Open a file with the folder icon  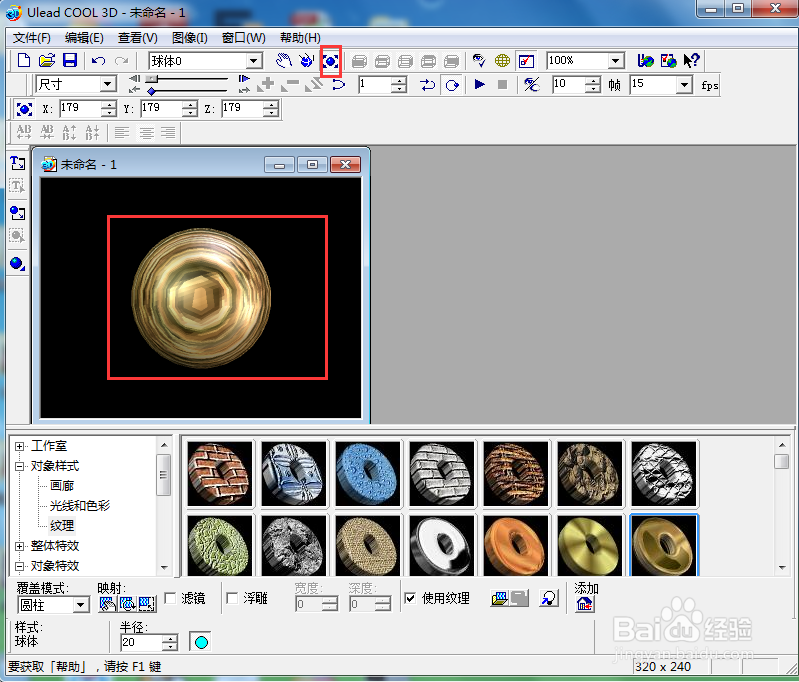[47, 61]
